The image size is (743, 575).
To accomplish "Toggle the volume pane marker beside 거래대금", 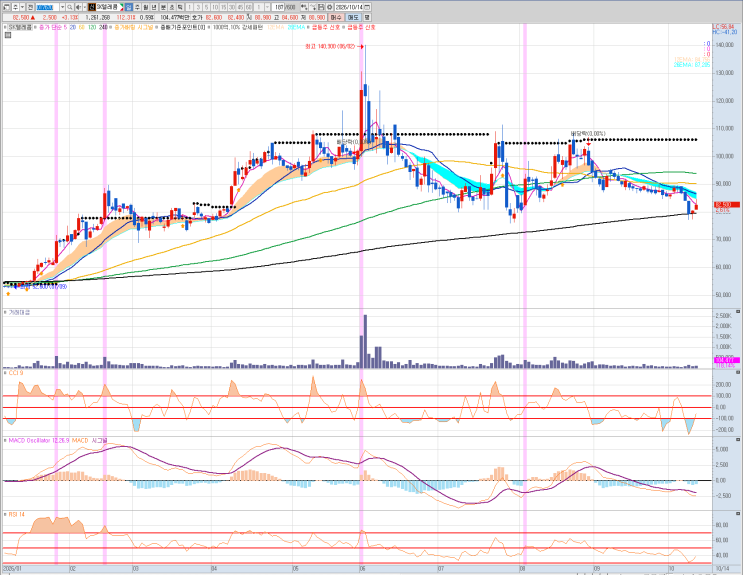I will (x=5, y=312).
